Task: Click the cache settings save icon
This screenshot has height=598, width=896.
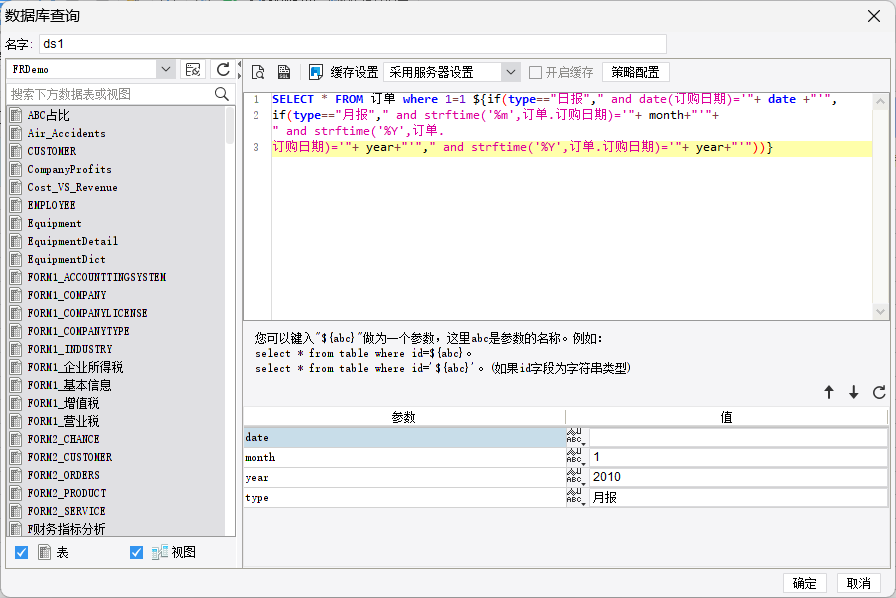Action: click(316, 72)
